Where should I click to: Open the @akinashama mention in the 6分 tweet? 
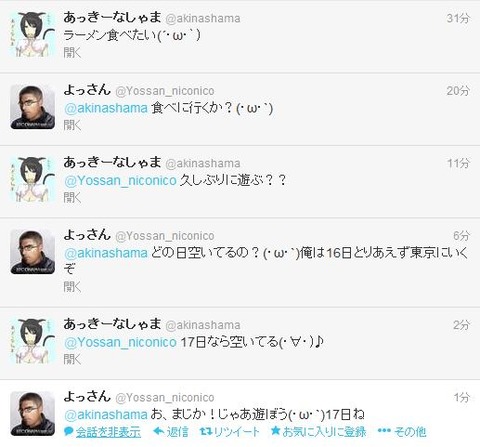[x=106, y=253]
